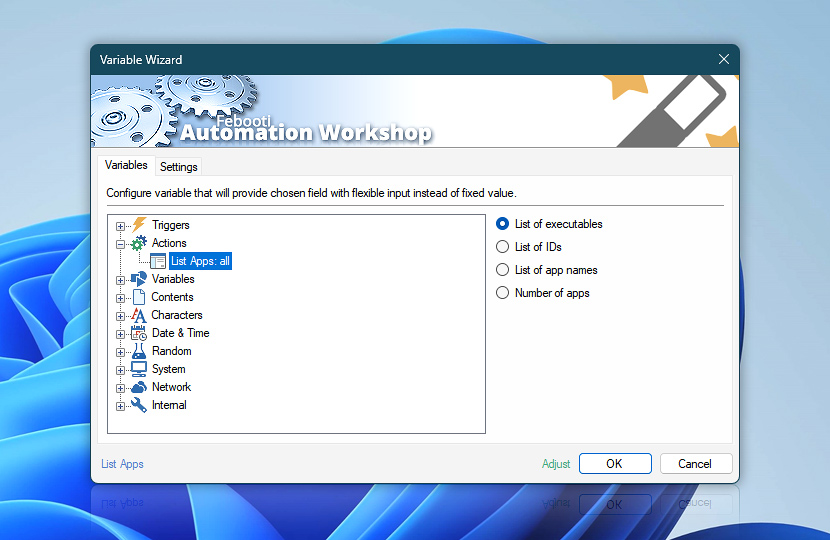The image size is (830, 540).
Task: Expand the Random tree node
Action: pyautogui.click(x=121, y=352)
